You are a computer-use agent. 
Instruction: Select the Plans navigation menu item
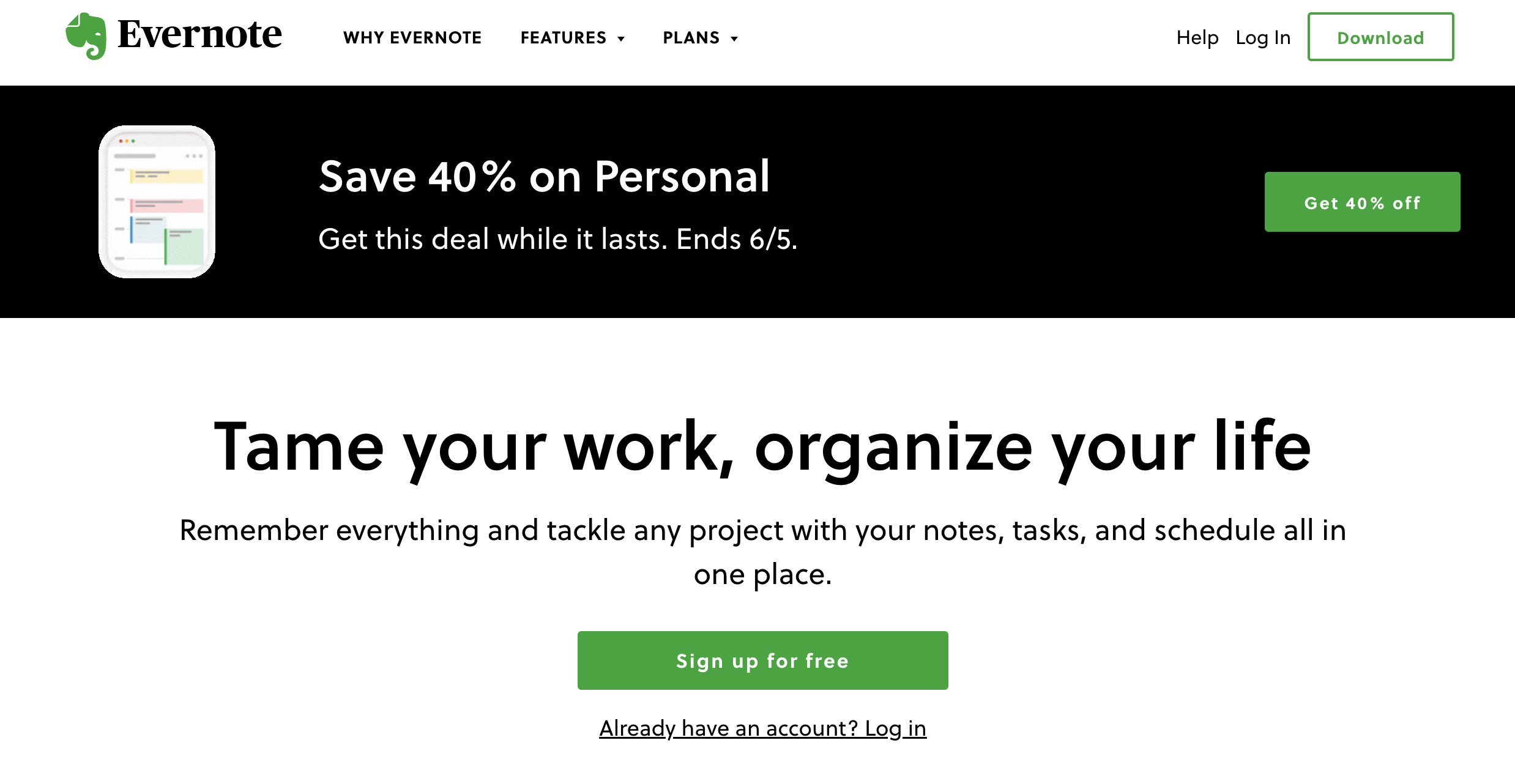coord(701,37)
